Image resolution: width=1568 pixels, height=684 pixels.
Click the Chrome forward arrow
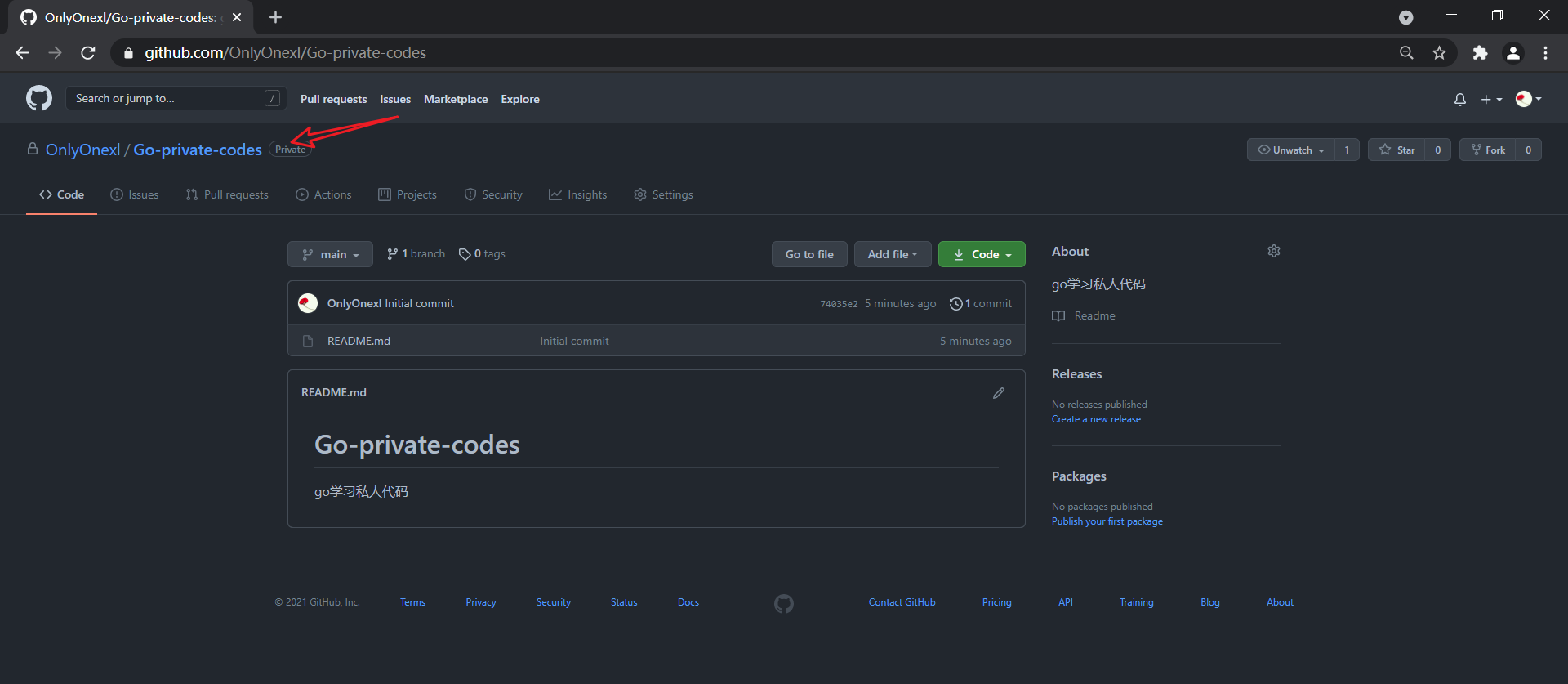(x=55, y=52)
